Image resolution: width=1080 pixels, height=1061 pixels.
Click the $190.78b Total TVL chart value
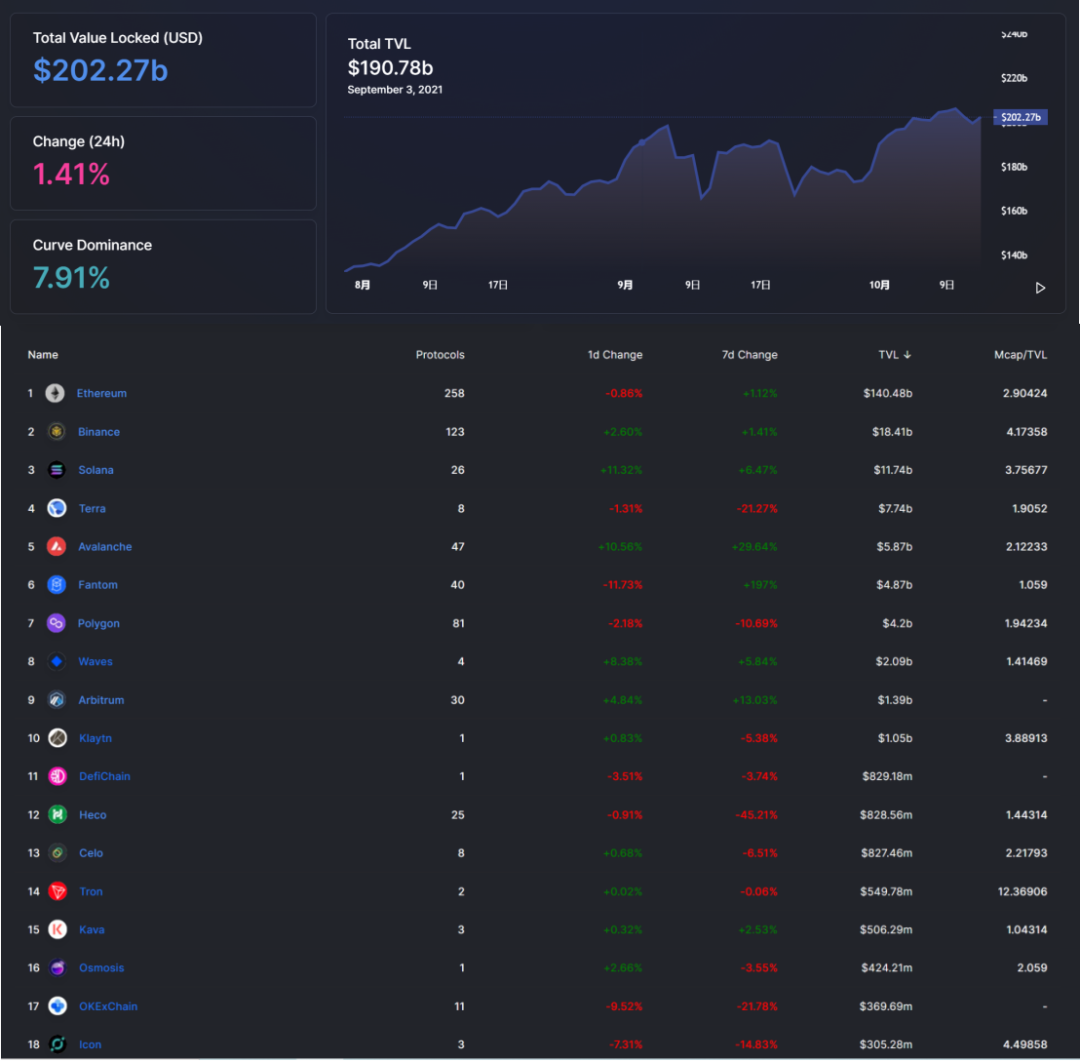click(x=390, y=68)
